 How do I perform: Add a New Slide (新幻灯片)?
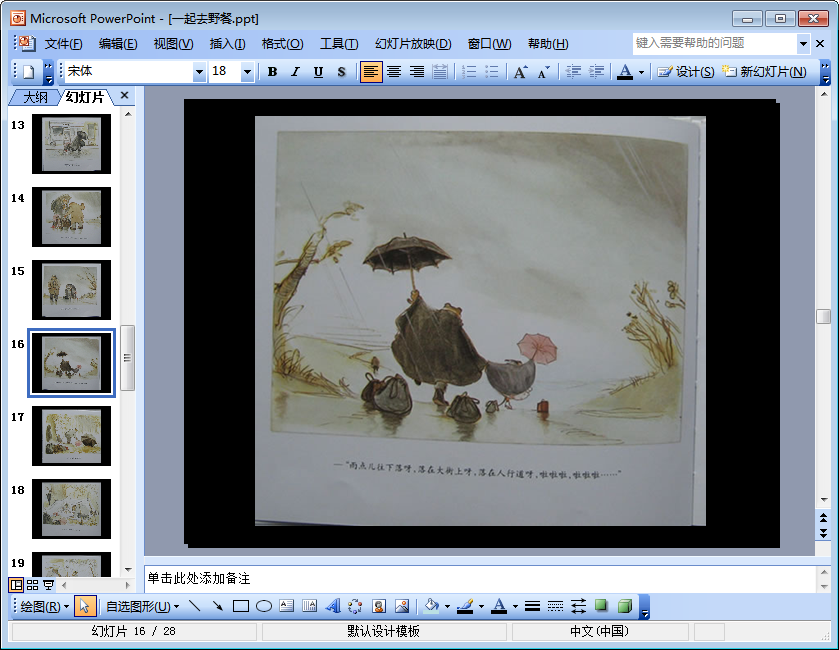click(x=764, y=72)
